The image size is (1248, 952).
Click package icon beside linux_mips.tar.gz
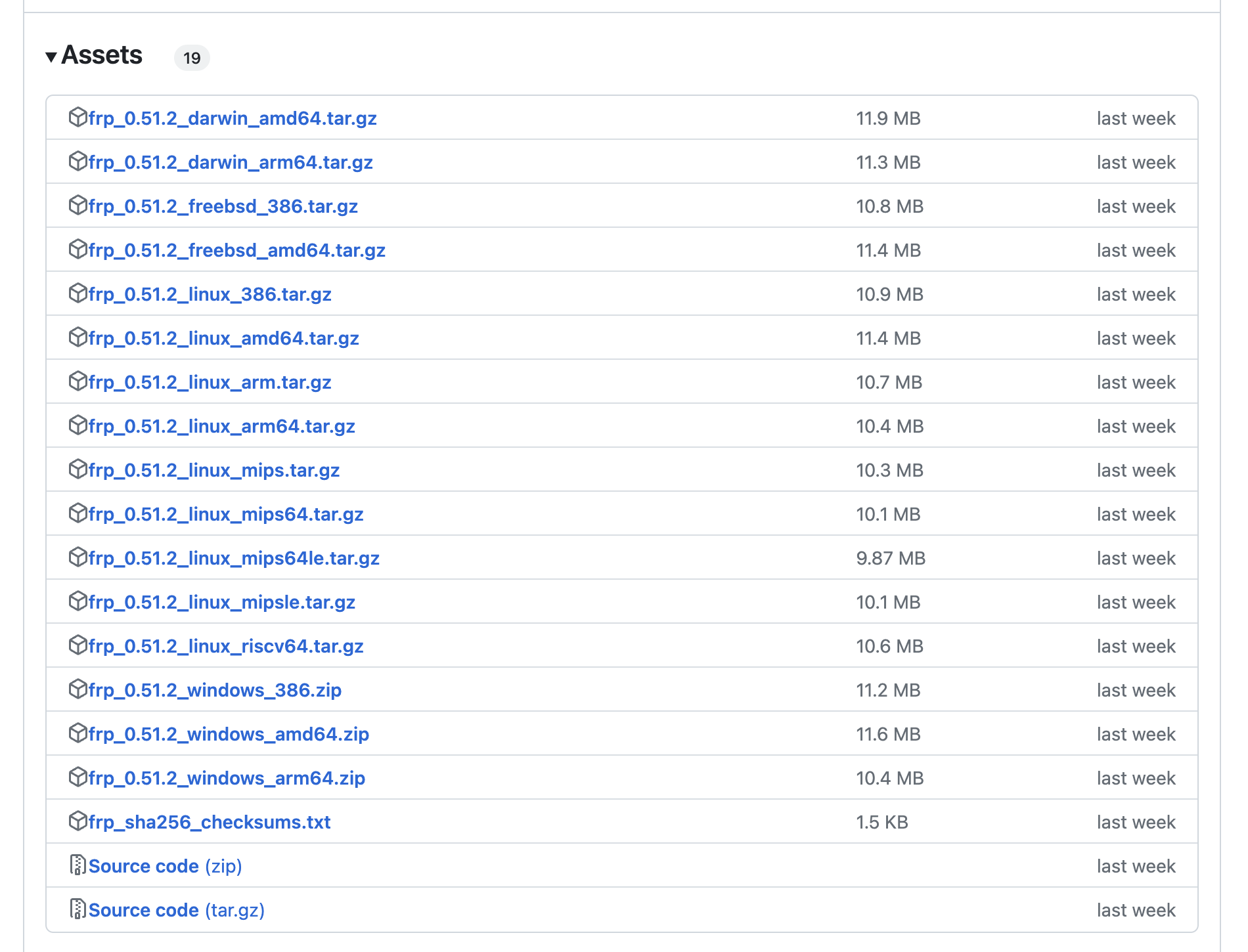point(78,469)
